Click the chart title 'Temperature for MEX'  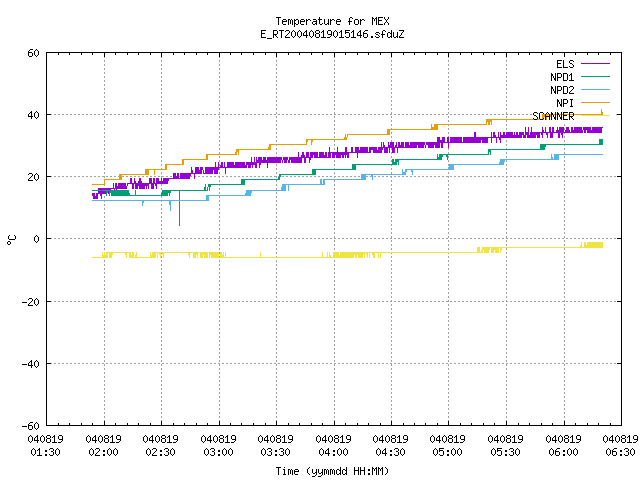click(x=332, y=21)
